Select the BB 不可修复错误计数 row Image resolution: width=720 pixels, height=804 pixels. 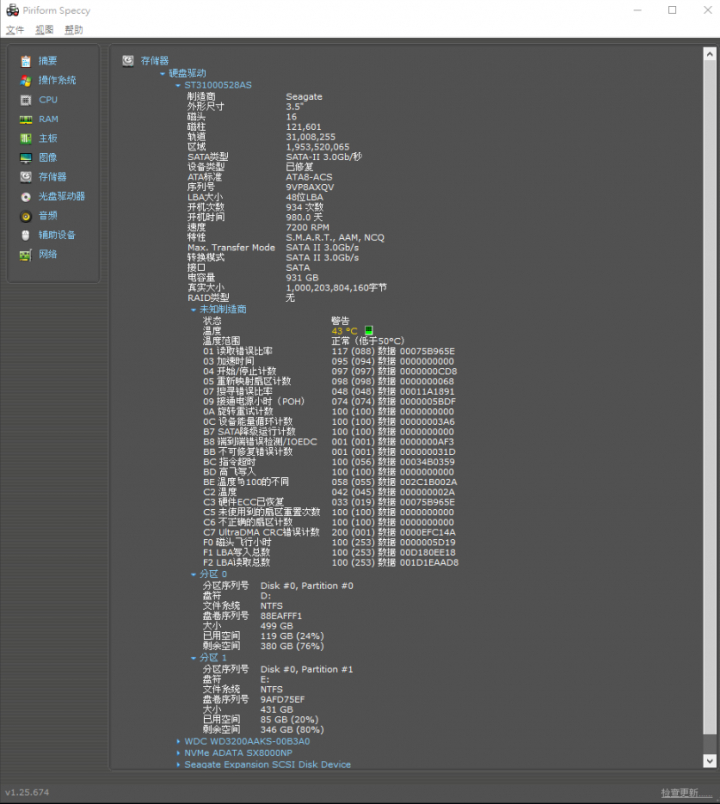click(329, 452)
